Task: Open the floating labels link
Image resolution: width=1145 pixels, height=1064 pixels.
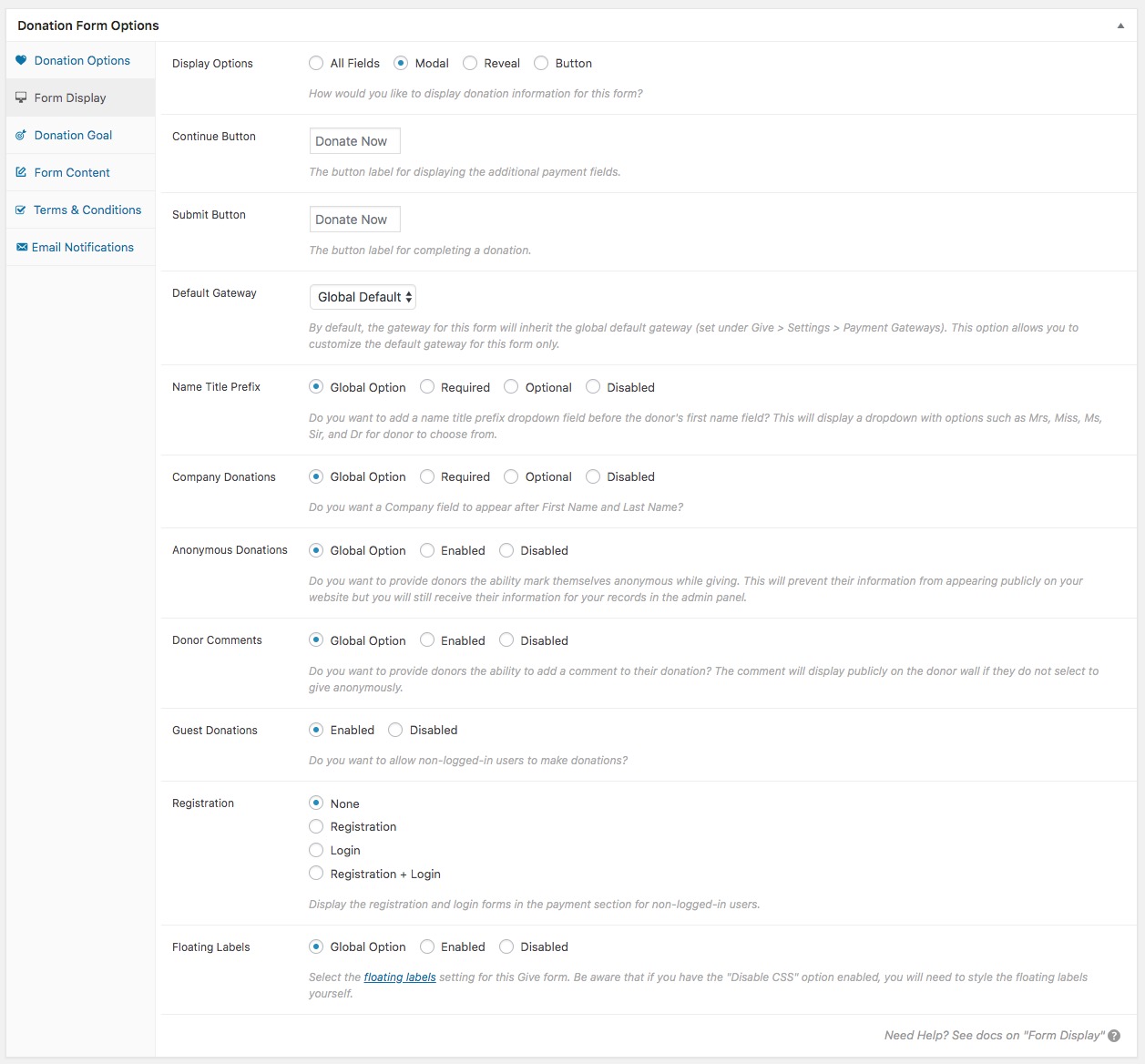Action: 400,977
